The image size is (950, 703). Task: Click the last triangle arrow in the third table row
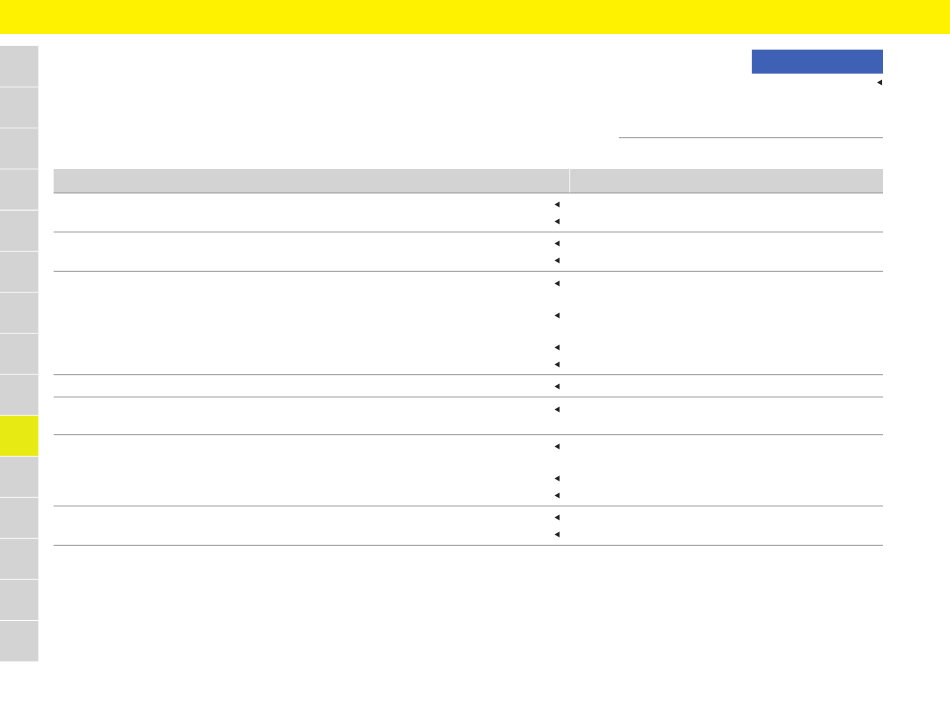[557, 364]
